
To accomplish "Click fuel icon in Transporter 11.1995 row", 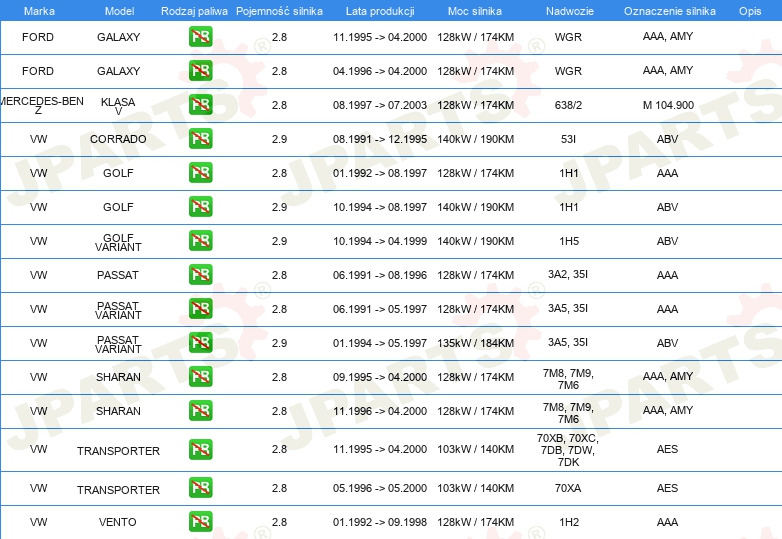I will (200, 449).
